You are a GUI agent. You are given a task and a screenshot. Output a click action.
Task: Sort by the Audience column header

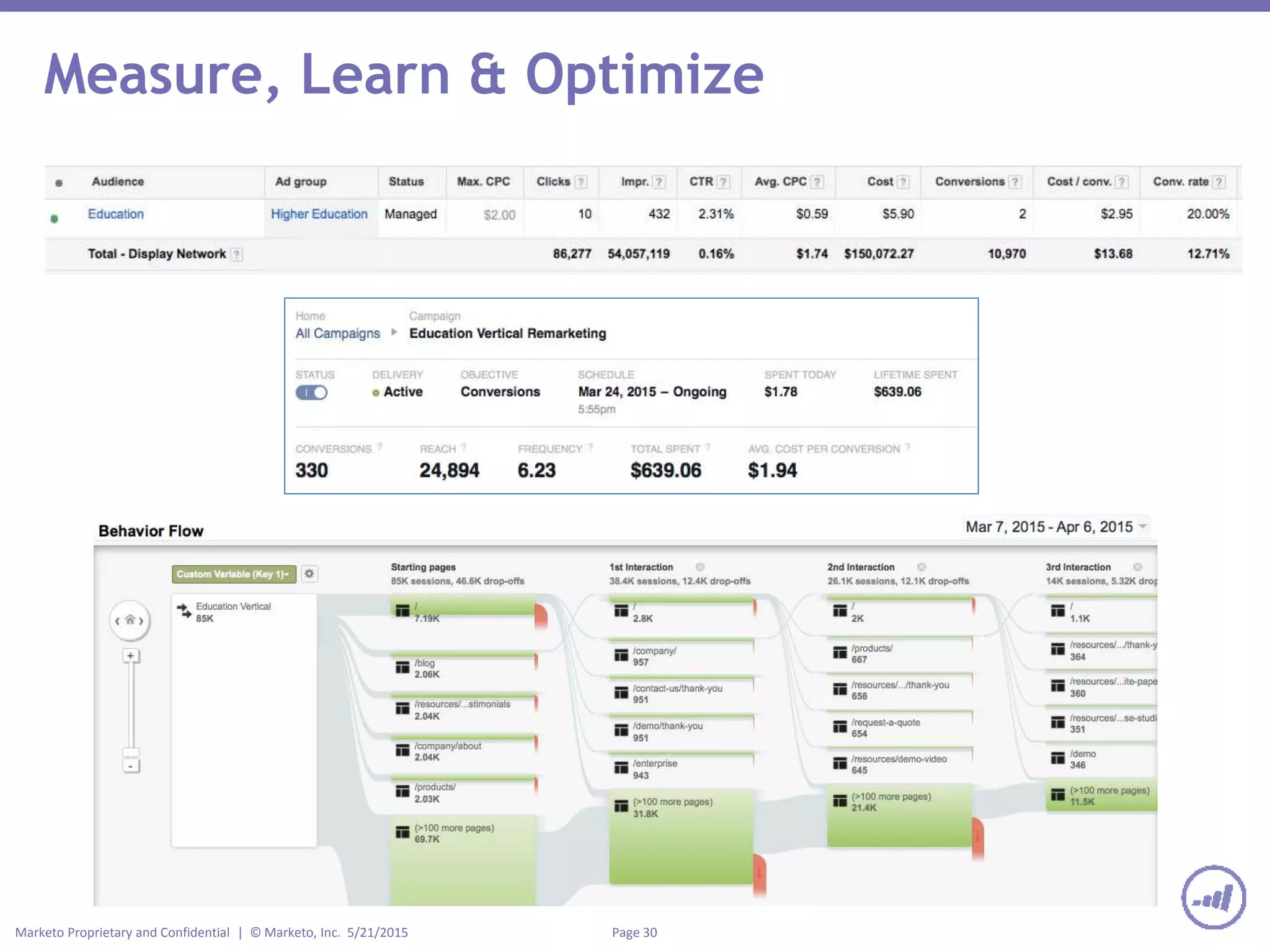coord(118,182)
